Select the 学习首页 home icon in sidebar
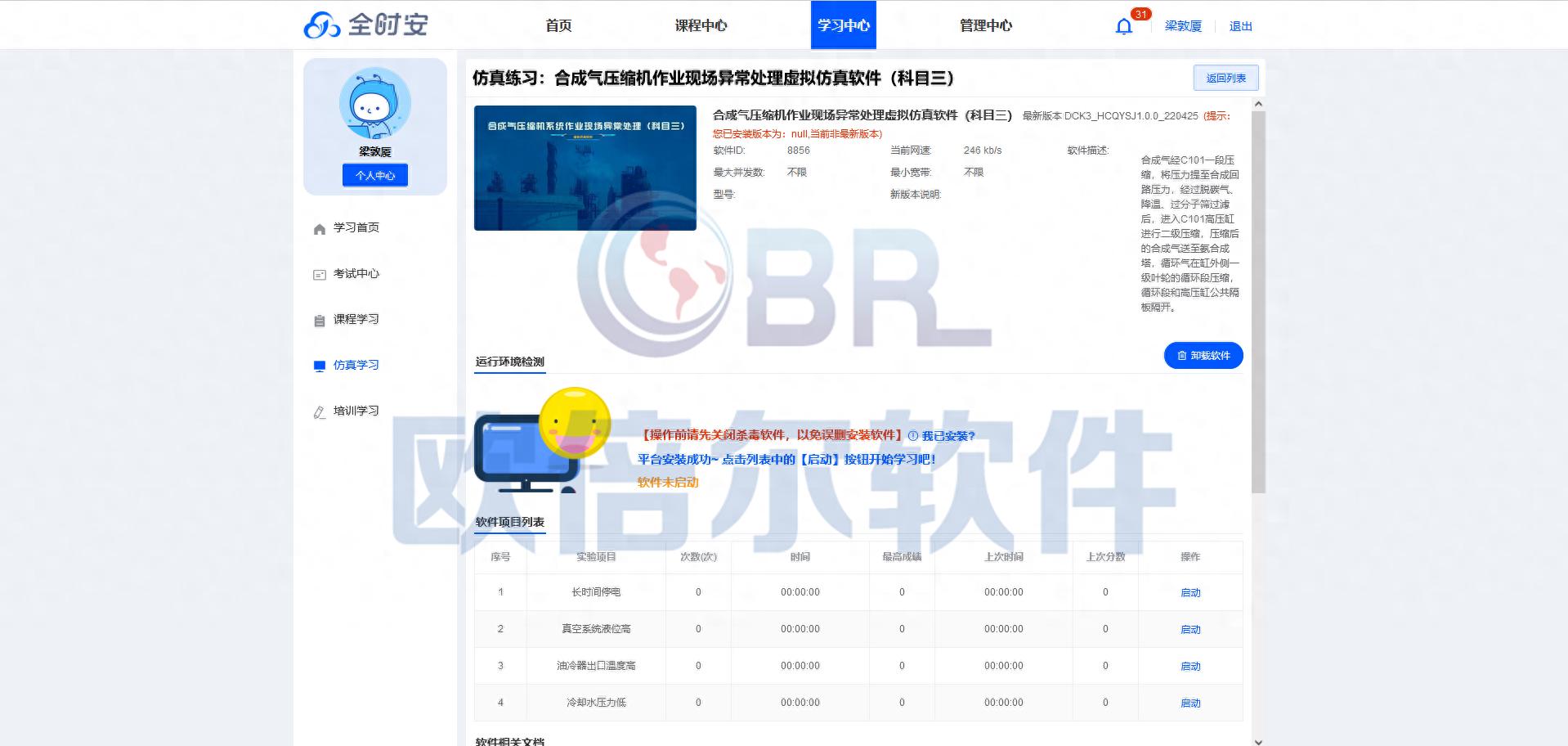The image size is (1568, 746). pos(319,228)
